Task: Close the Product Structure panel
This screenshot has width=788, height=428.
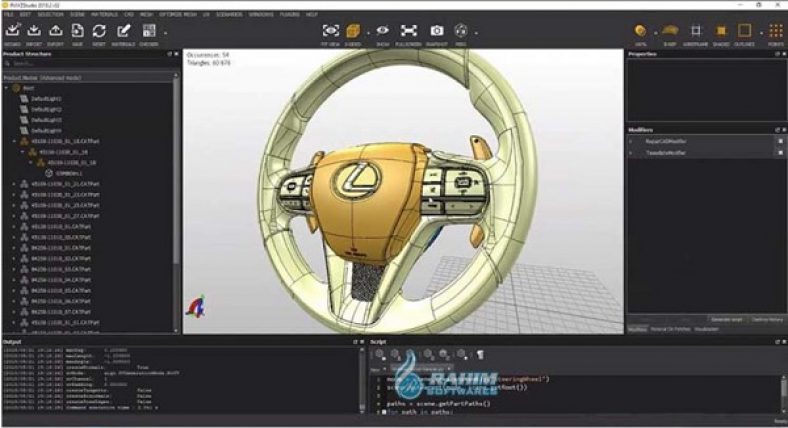Action: (176, 54)
